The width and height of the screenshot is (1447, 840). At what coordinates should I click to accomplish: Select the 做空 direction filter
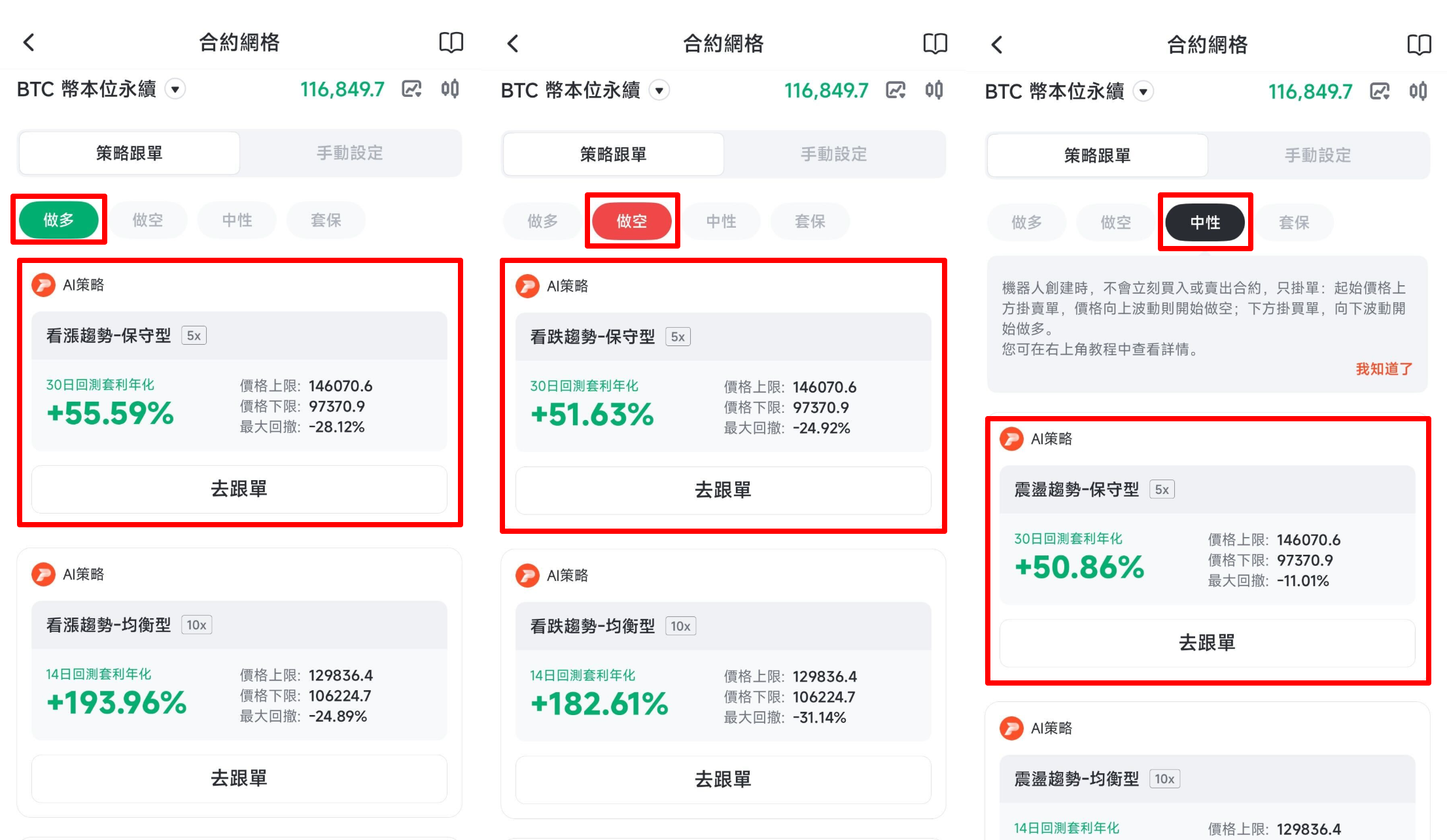coord(632,221)
